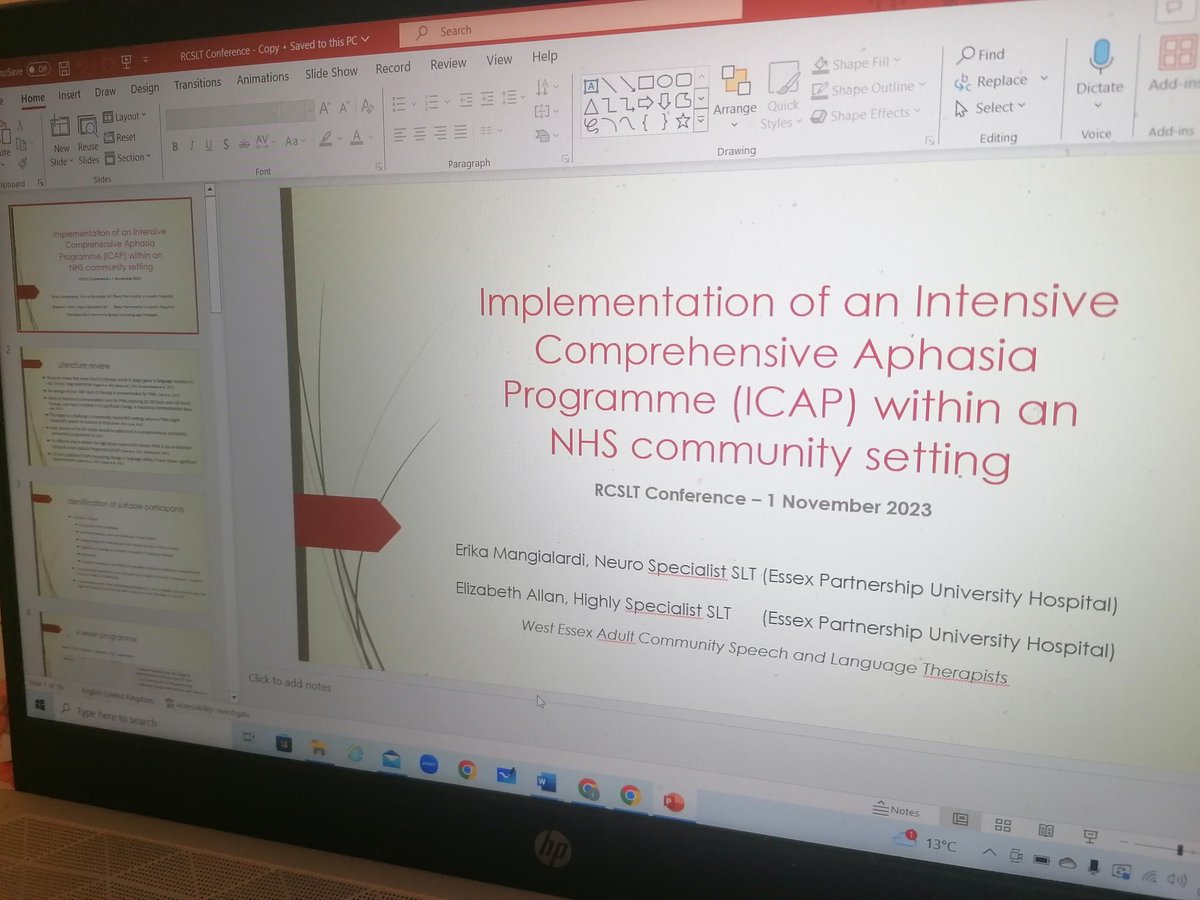Open the Design tab

[x=145, y=89]
